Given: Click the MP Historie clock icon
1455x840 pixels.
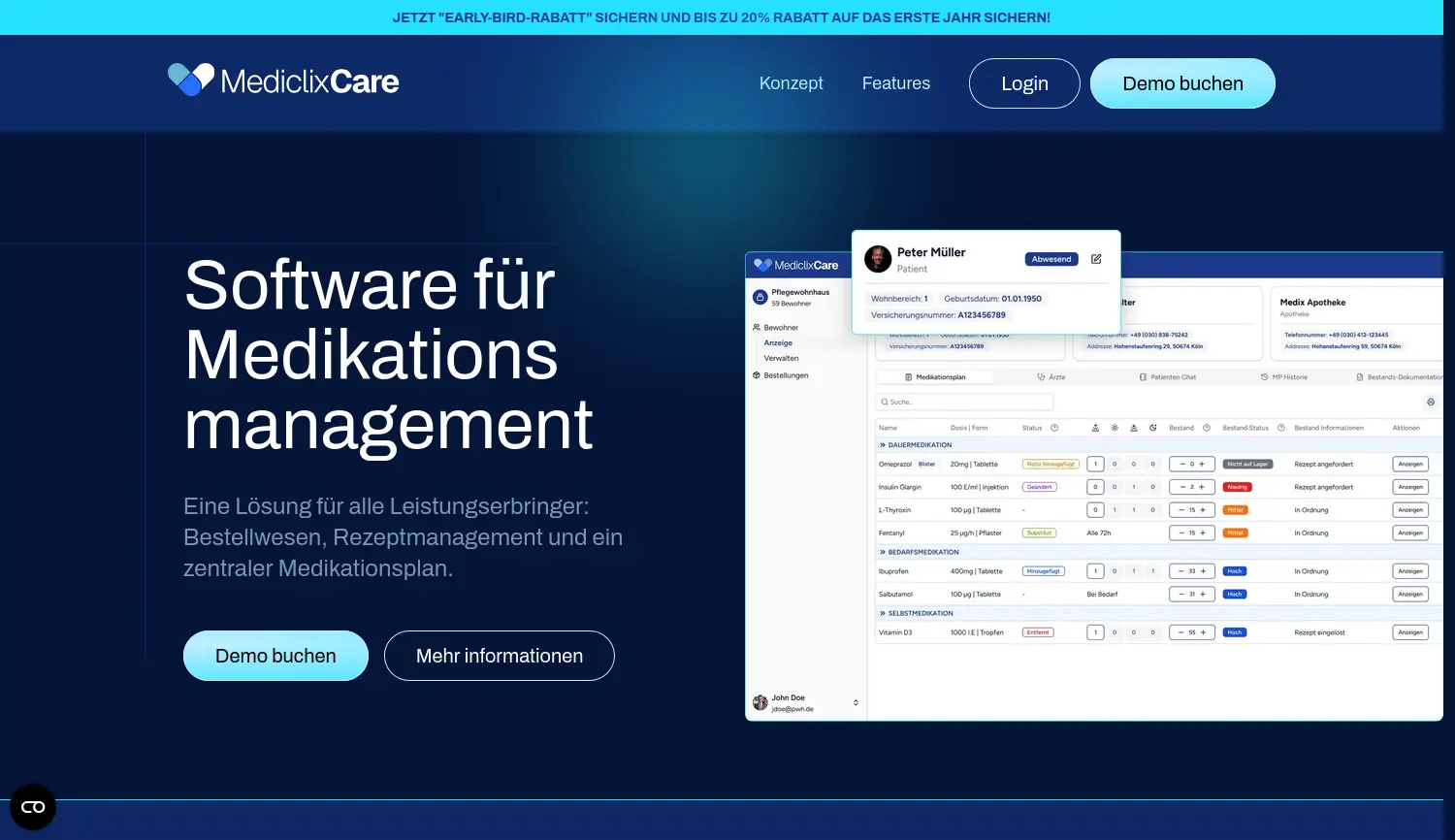Looking at the screenshot, I should pyautogui.click(x=1263, y=377).
